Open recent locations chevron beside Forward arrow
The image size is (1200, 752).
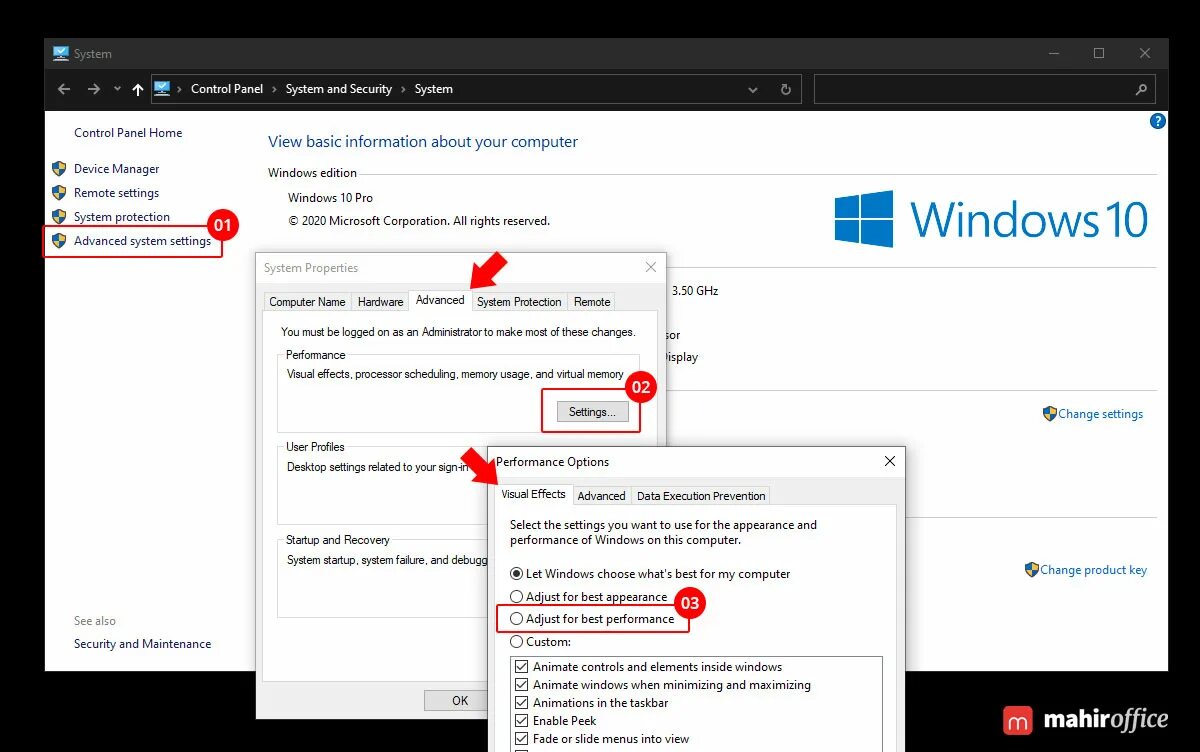(x=117, y=89)
